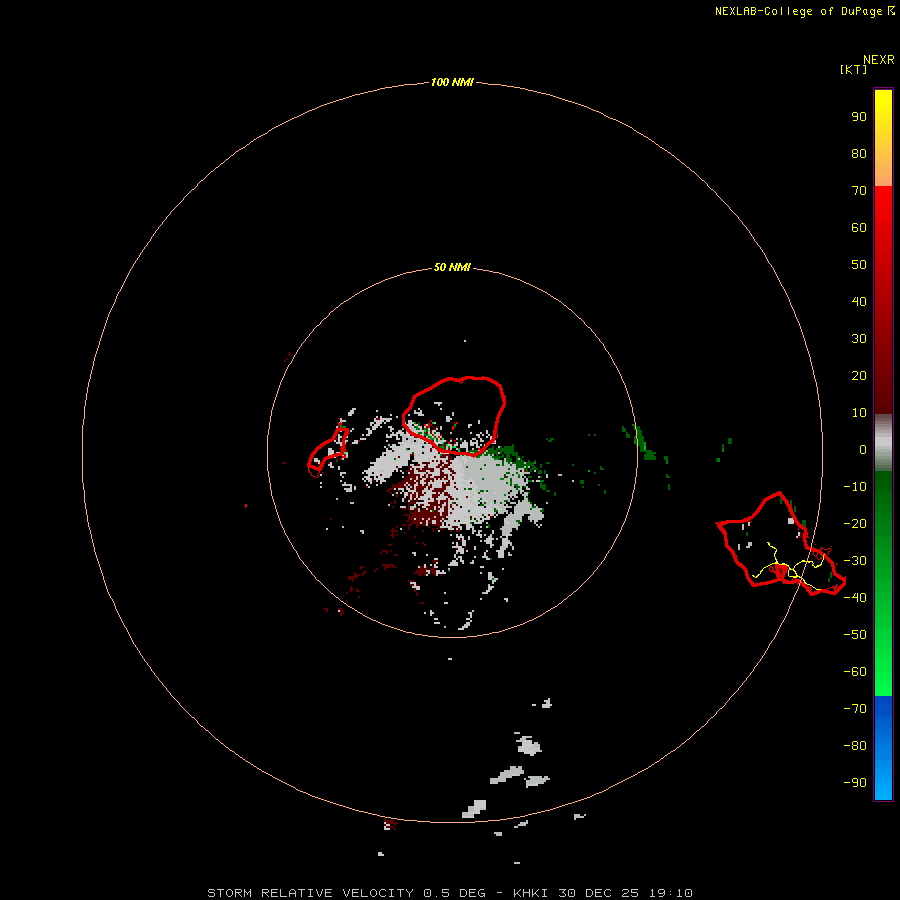This screenshot has height=900, width=900.
Task: Click the -70 value on the velocity scale
Action: [855, 709]
